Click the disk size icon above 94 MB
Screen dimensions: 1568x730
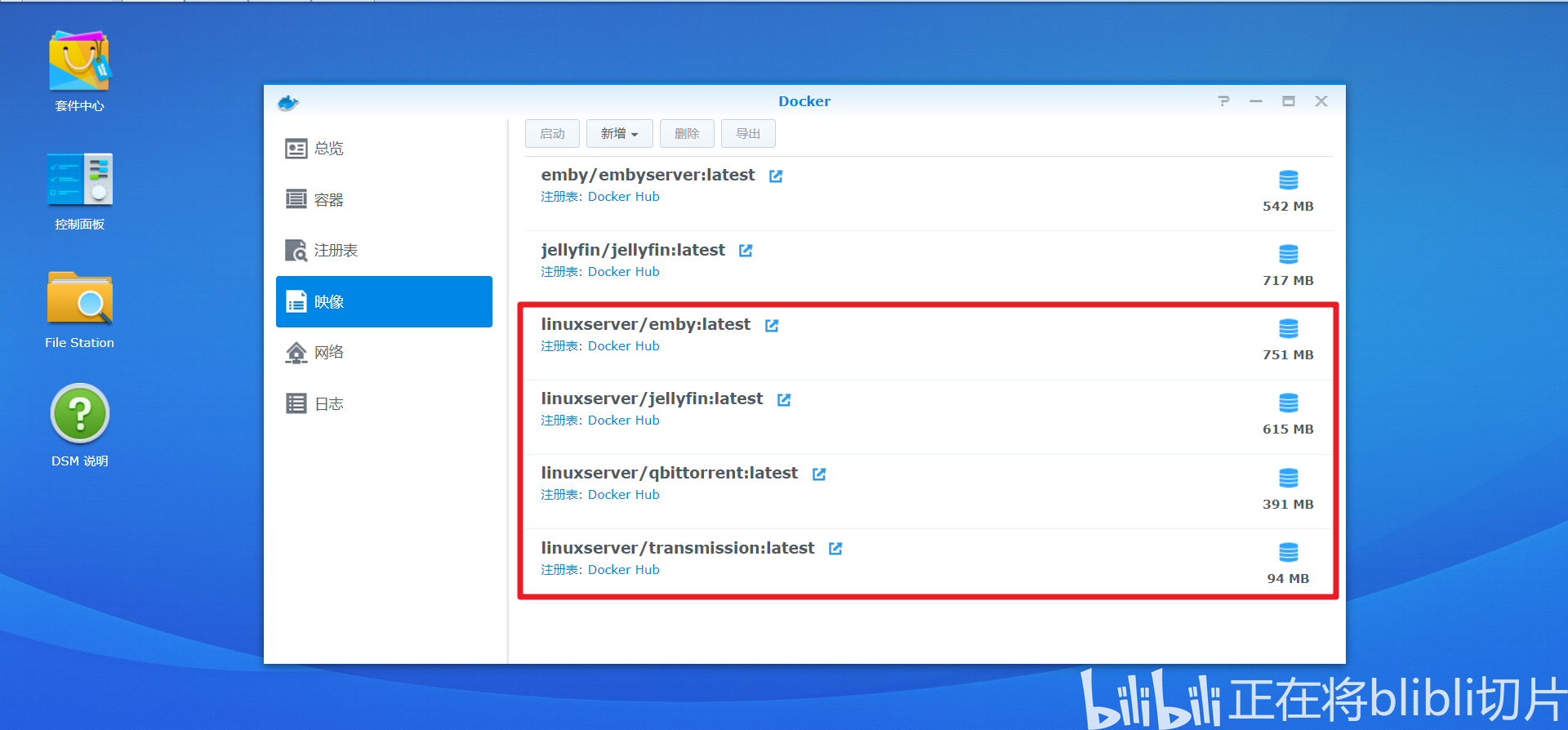pyautogui.click(x=1289, y=552)
